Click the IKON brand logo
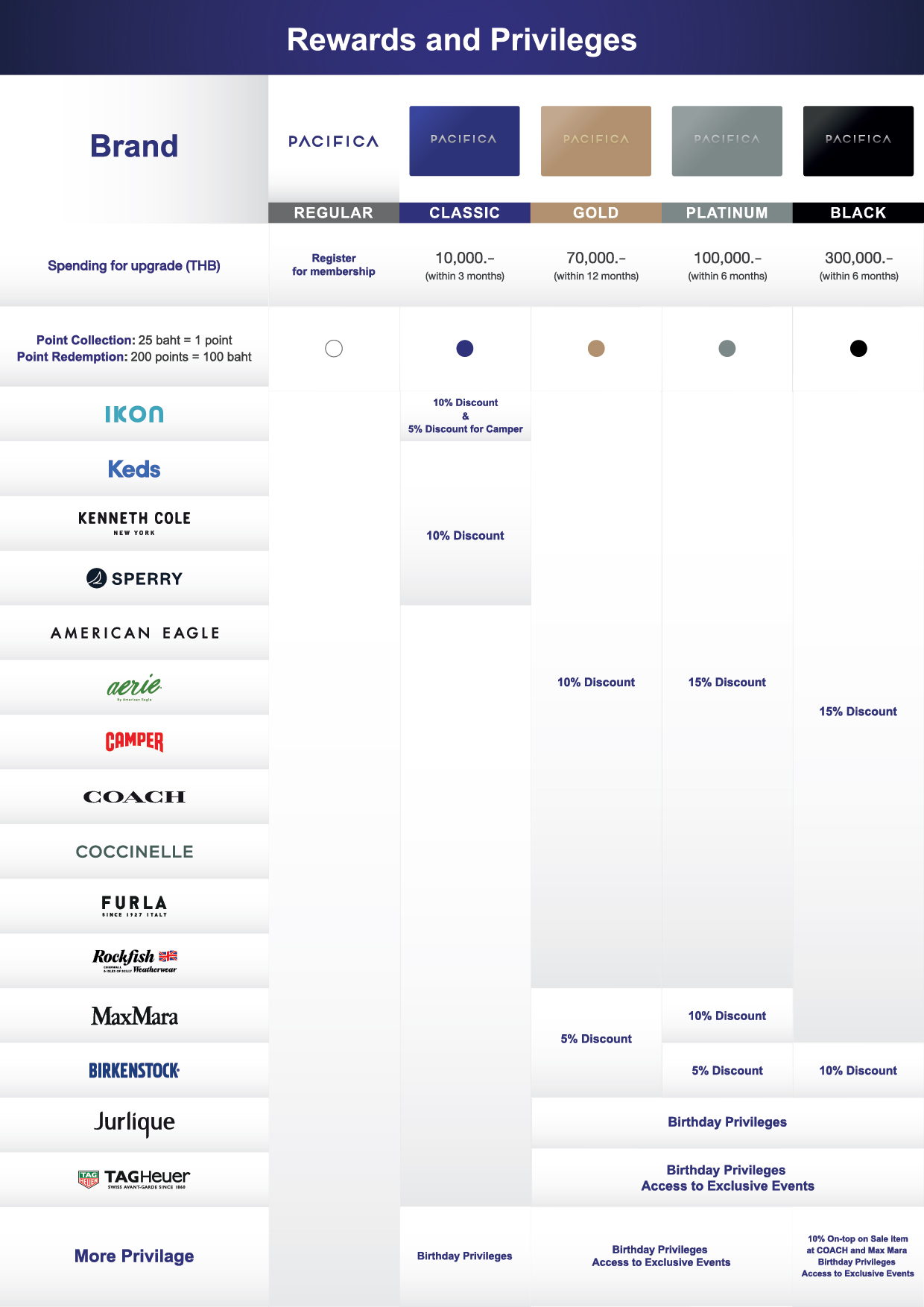Viewport: 924px width, 1307px height. [x=134, y=414]
